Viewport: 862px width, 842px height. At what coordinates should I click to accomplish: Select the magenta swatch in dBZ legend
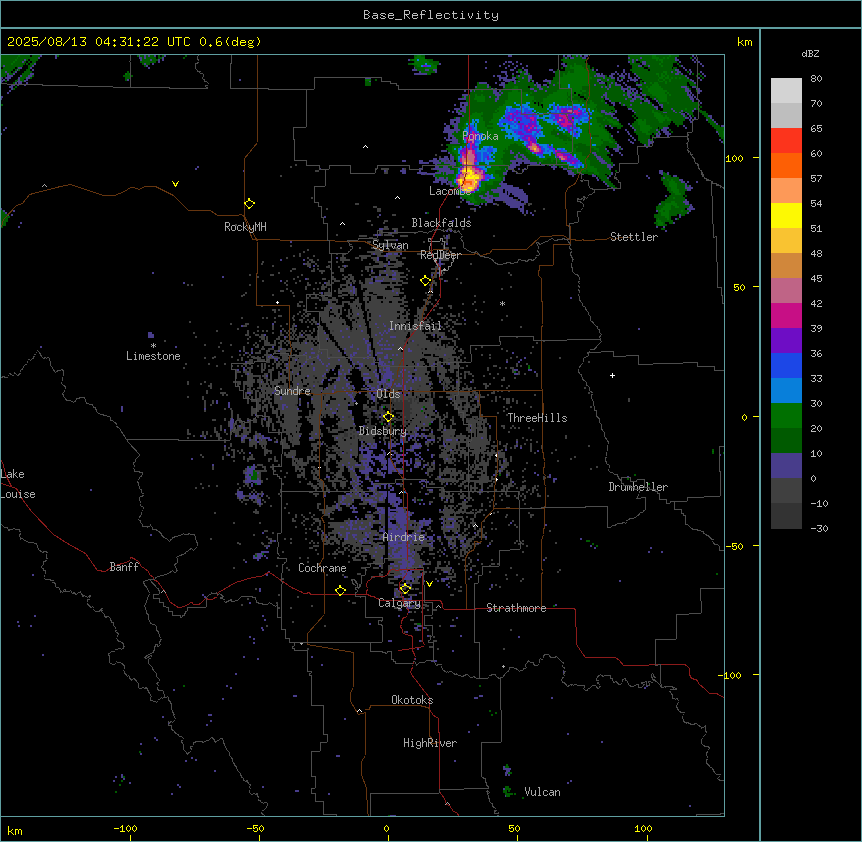pos(786,315)
